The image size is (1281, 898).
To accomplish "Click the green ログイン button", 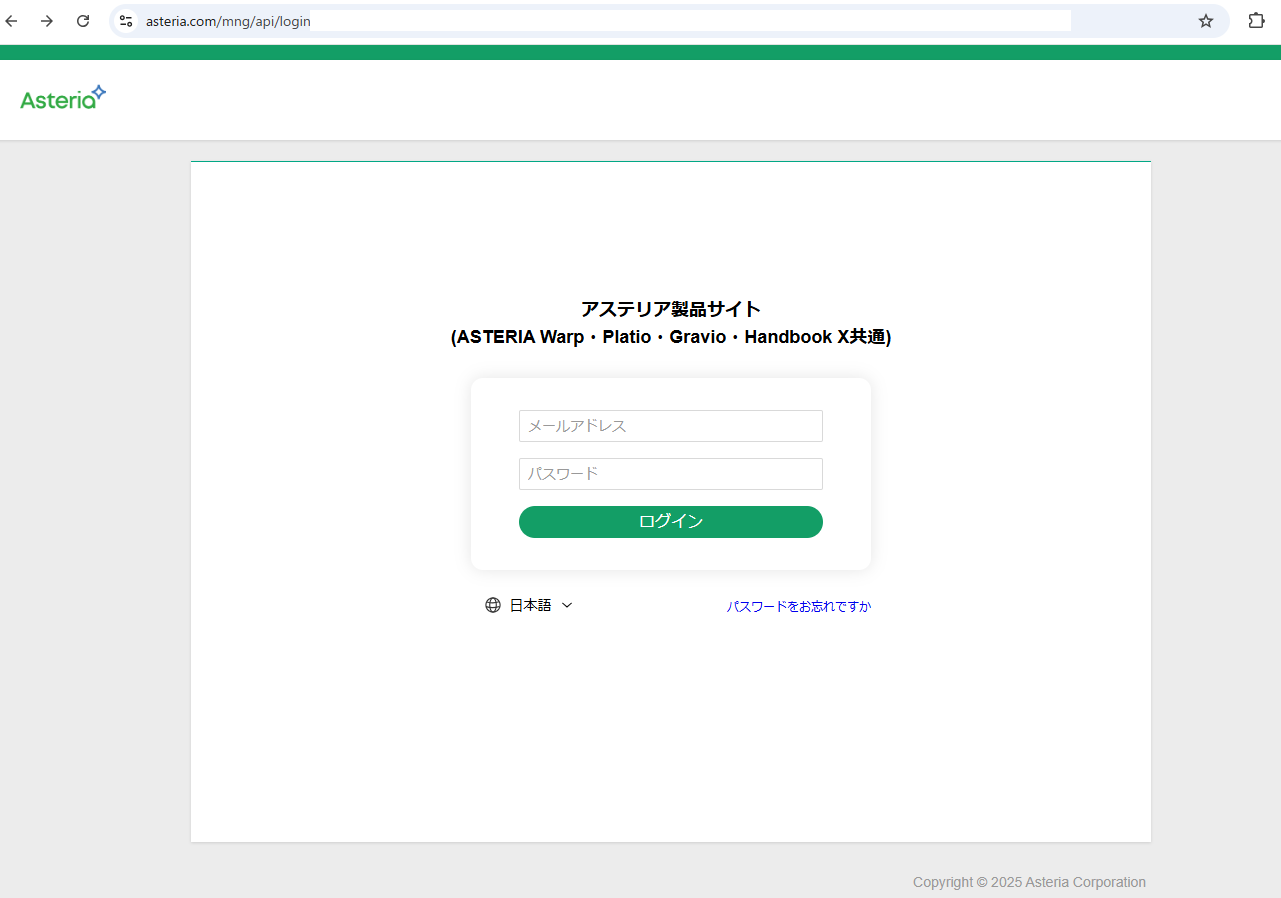I will tap(671, 522).
